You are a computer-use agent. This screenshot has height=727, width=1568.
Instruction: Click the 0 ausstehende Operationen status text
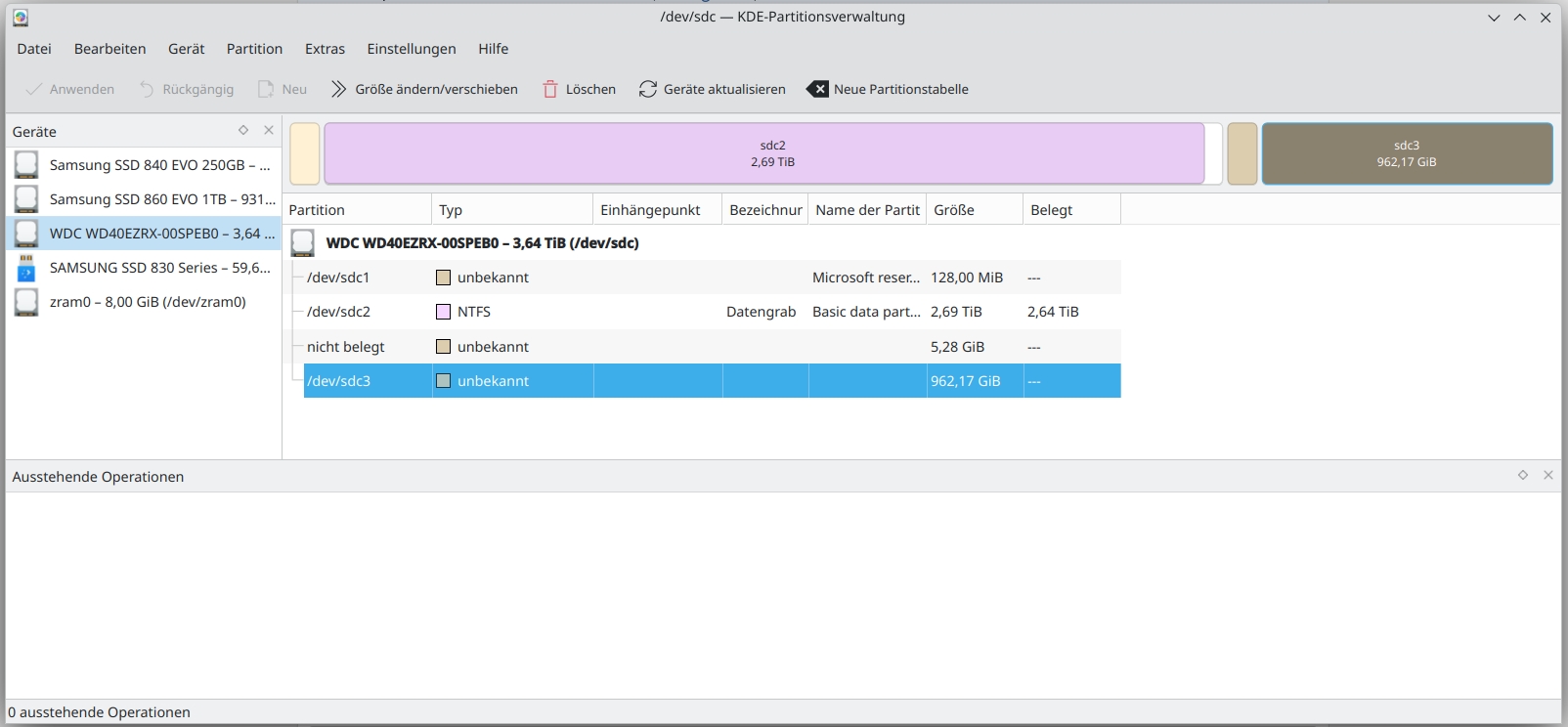click(x=100, y=712)
